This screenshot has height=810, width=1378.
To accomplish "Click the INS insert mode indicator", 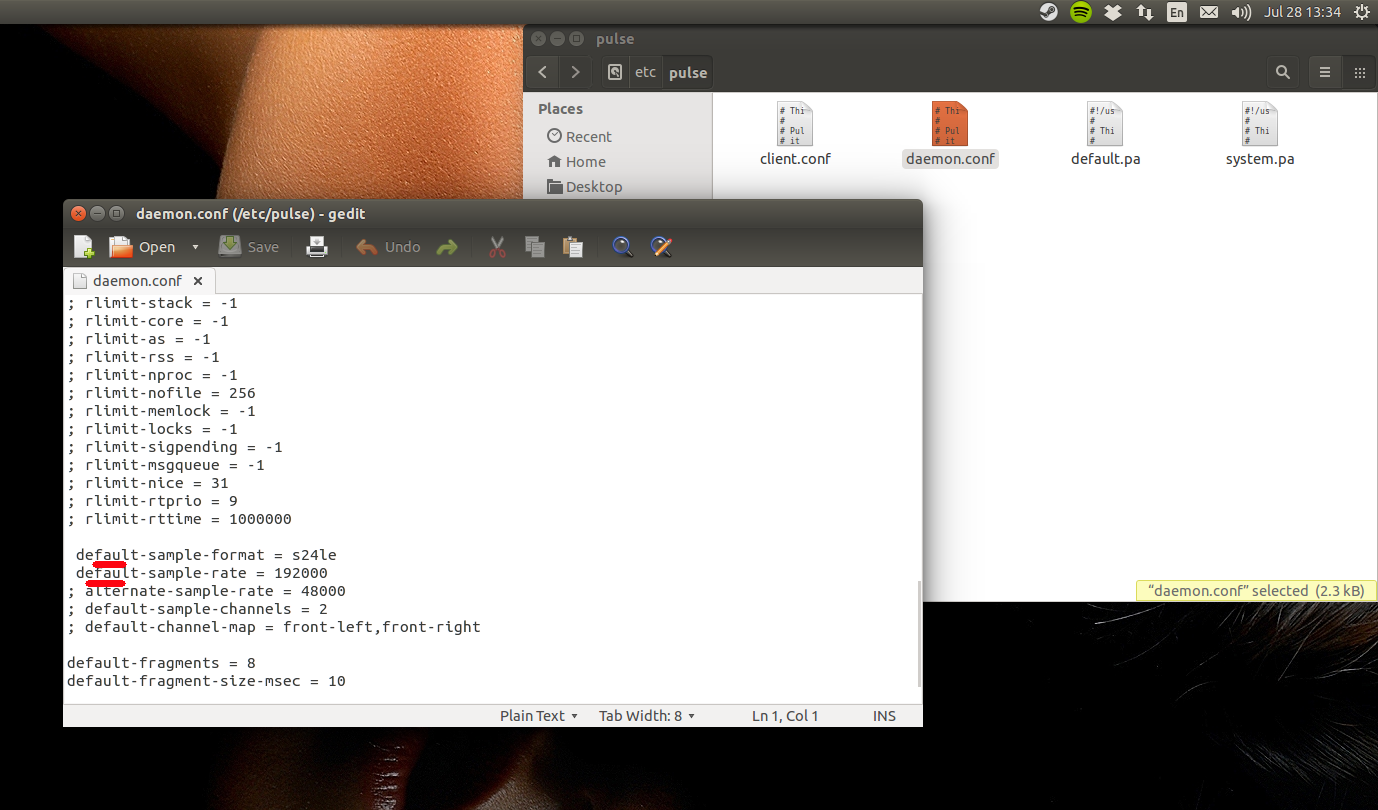I will pyautogui.click(x=884, y=716).
